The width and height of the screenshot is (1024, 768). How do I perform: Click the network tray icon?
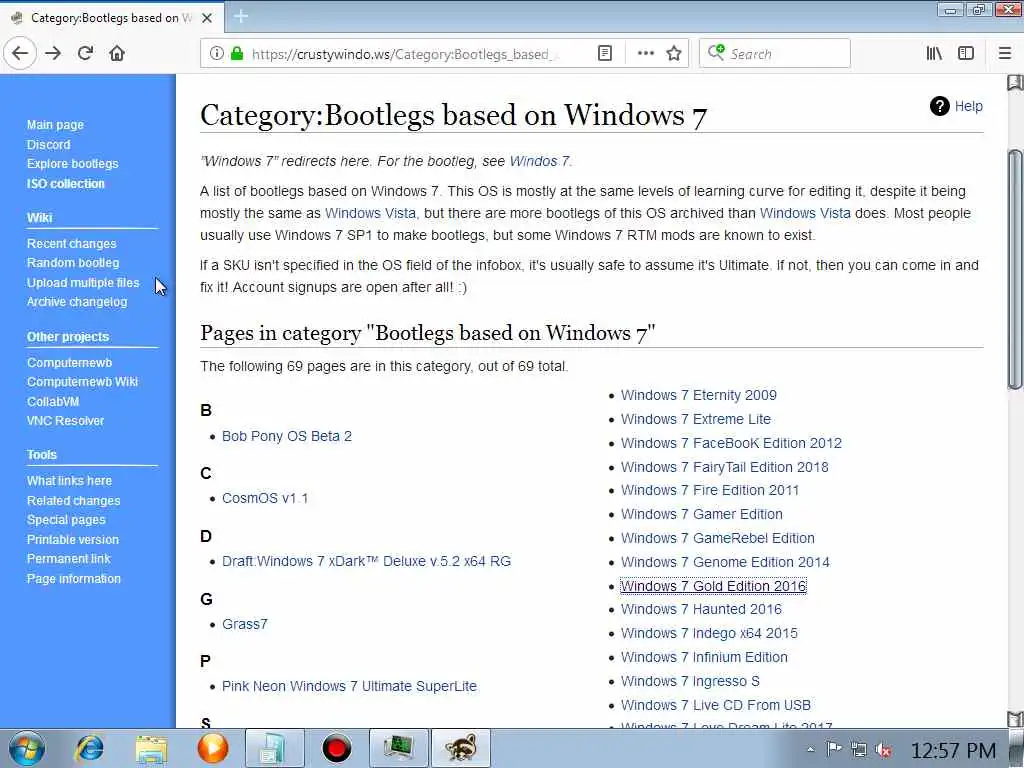pyautogui.click(x=859, y=750)
